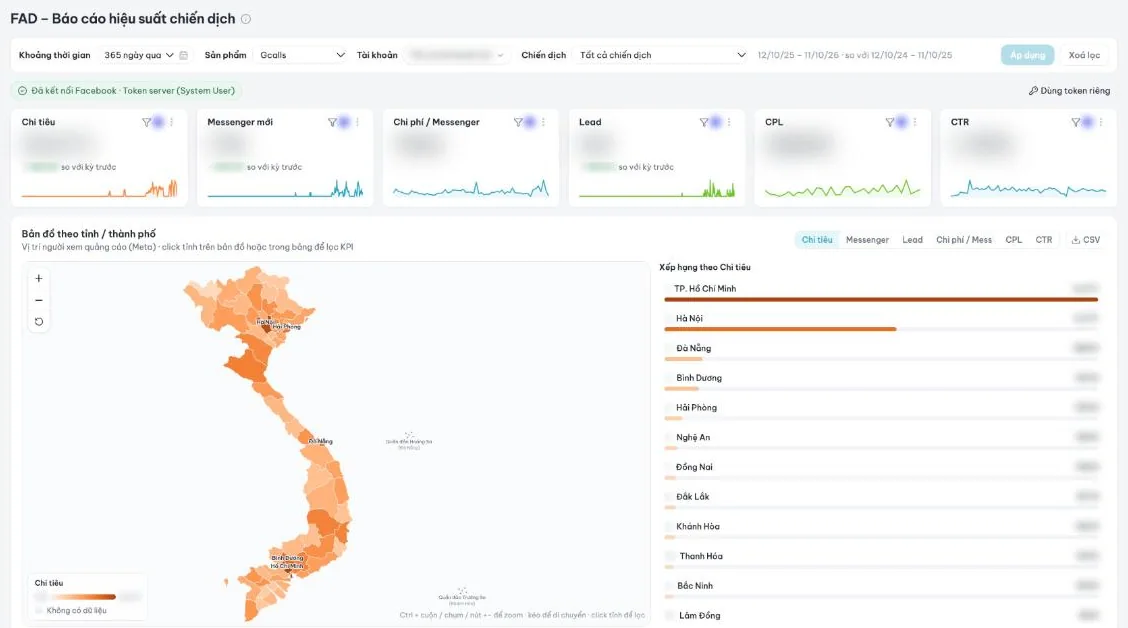Viewport: 1128px width, 628px height.
Task: Click Dùng token riêng link
Action: point(1069,91)
